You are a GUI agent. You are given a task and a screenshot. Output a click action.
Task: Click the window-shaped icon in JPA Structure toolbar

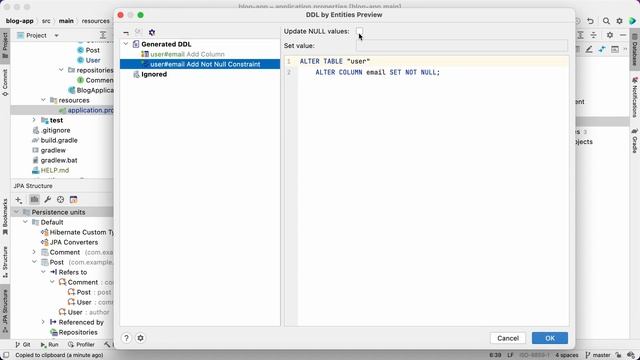pos(73,200)
